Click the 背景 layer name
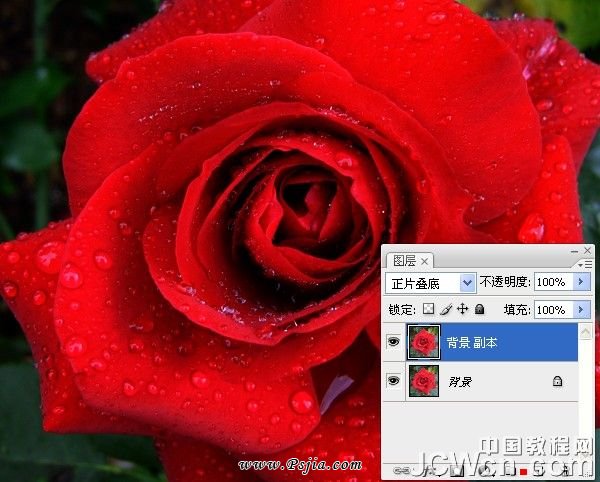 tap(460, 382)
